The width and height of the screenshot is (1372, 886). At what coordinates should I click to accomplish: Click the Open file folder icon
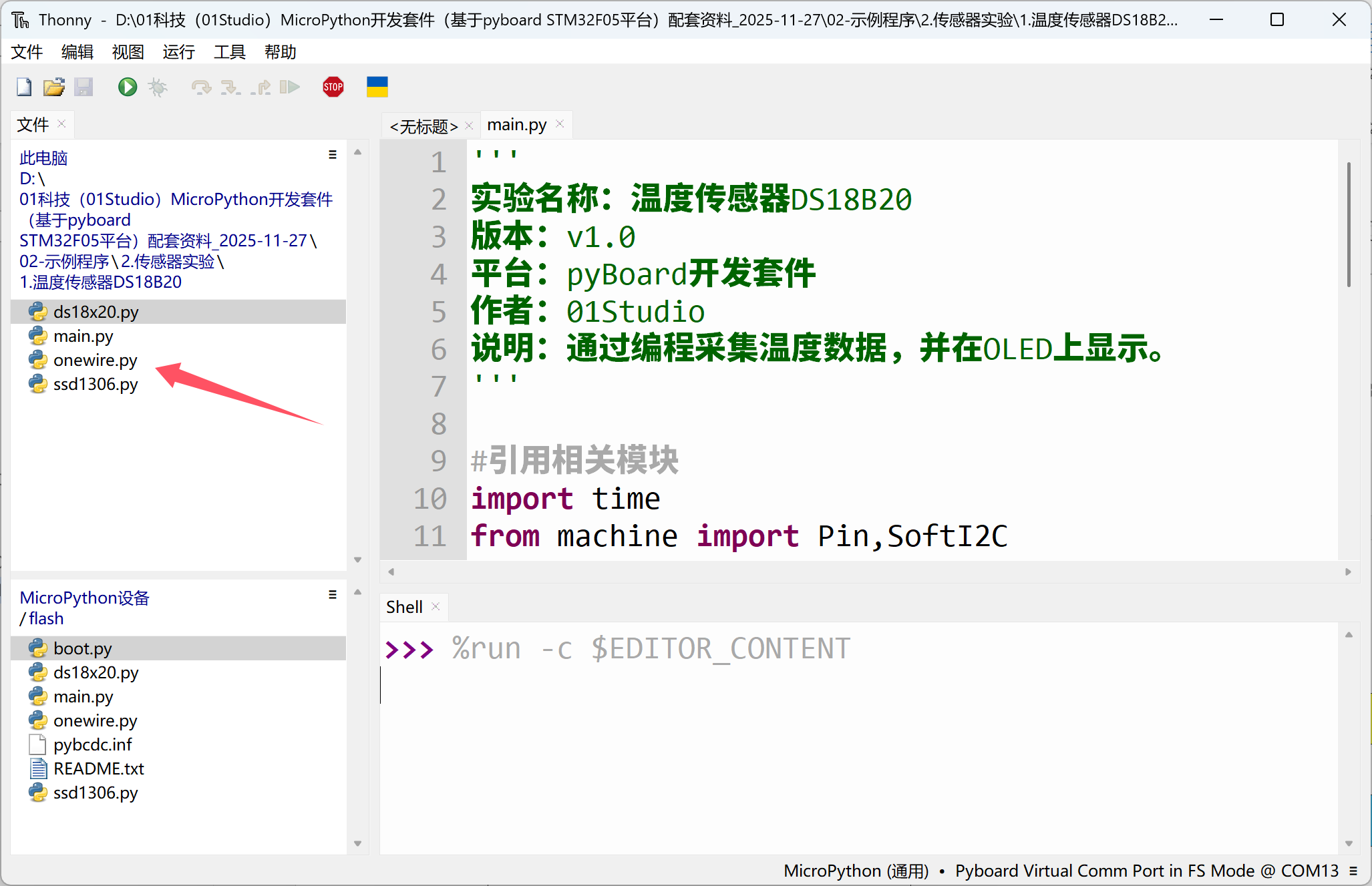[x=53, y=87]
